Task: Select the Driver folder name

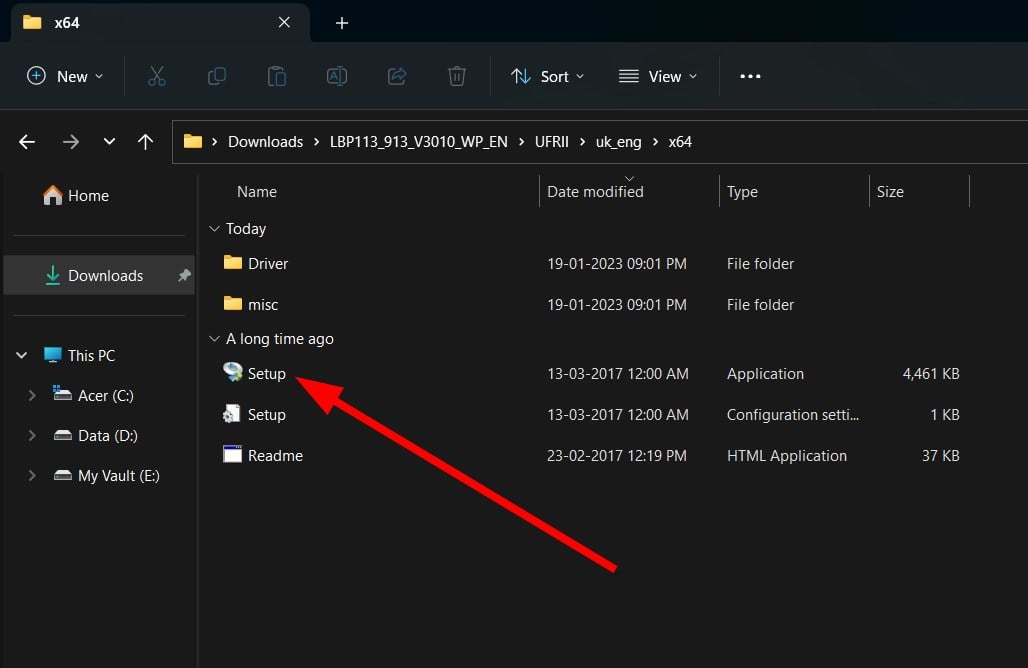Action: click(x=268, y=264)
